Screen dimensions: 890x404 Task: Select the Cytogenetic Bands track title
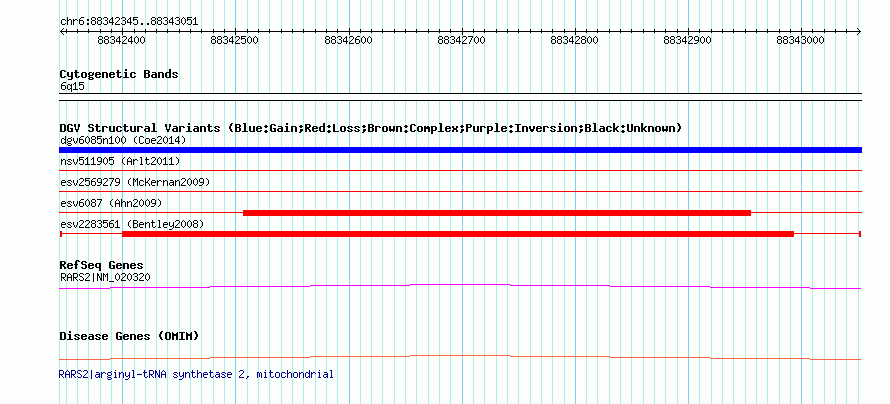point(119,74)
